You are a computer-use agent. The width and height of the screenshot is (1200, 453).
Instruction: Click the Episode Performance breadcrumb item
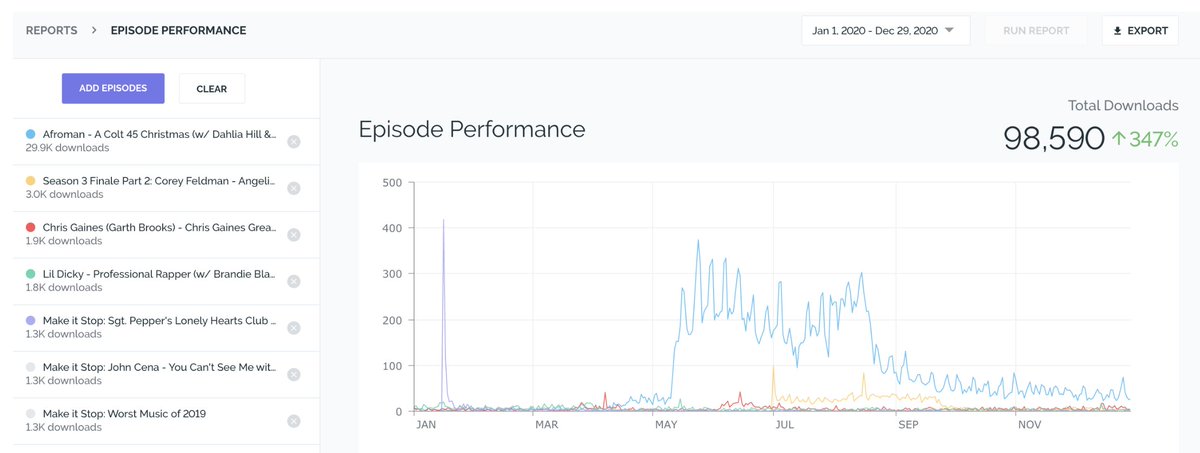pyautogui.click(x=178, y=31)
